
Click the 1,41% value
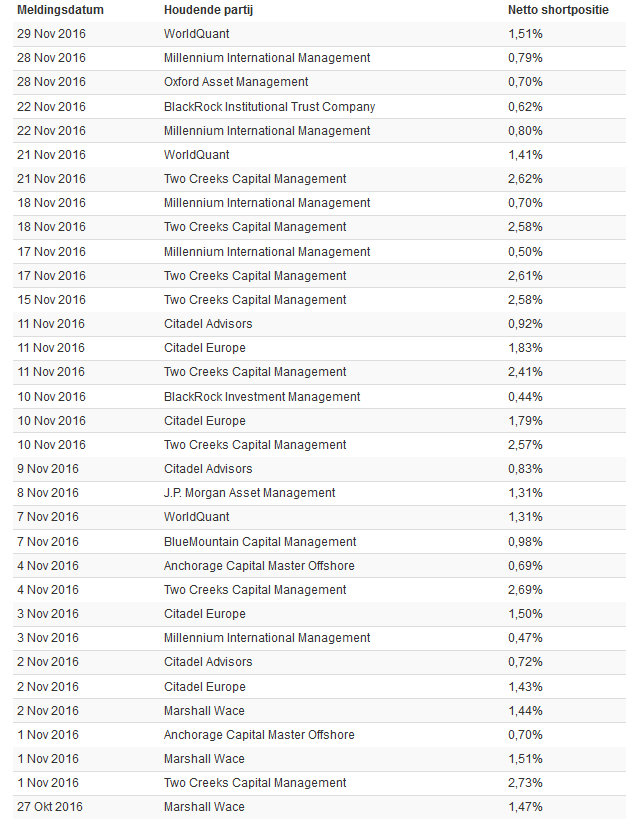525,155
